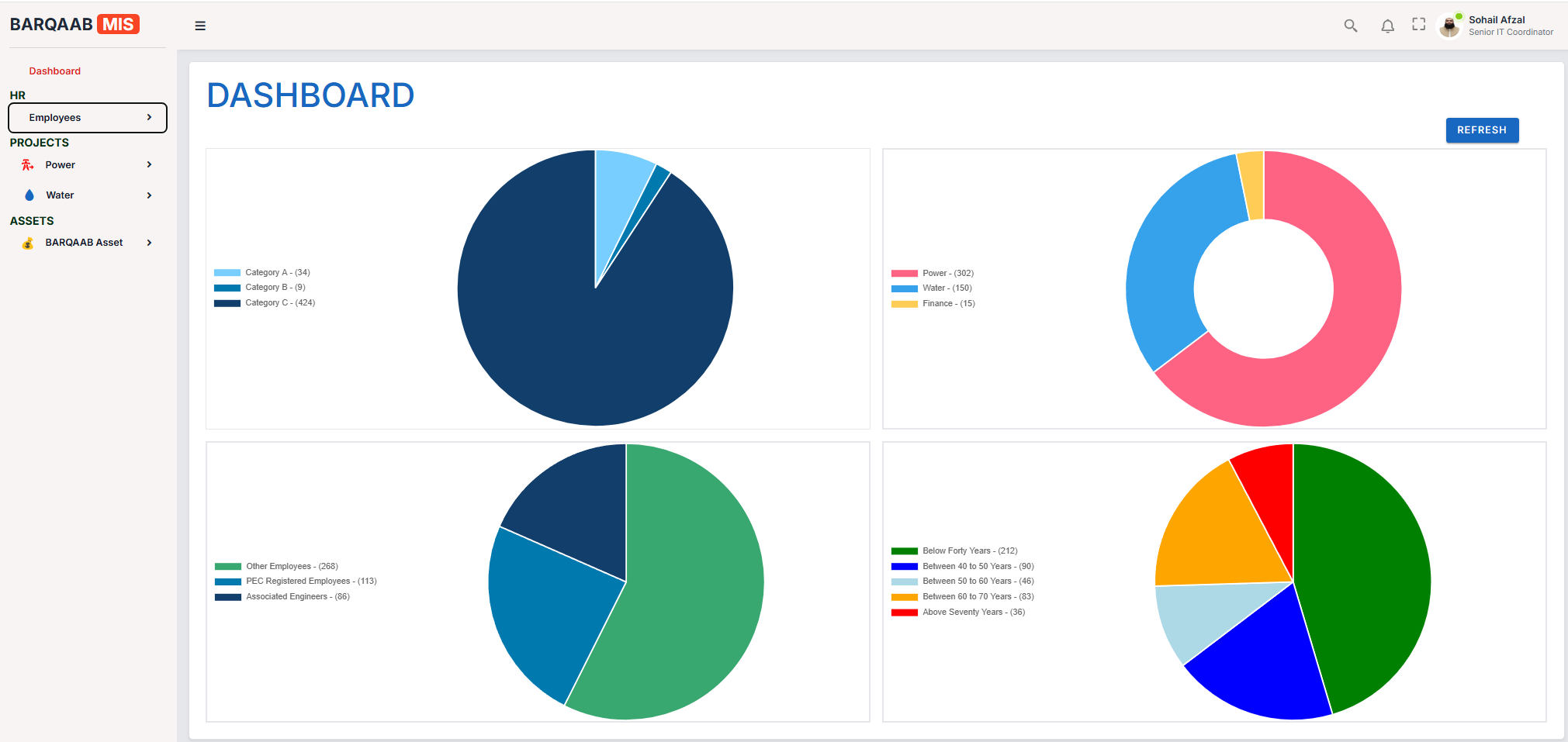Screen dimensions: 1568x742
Task: Toggle Between 60 to 70 Years swatch
Action: click(905, 597)
